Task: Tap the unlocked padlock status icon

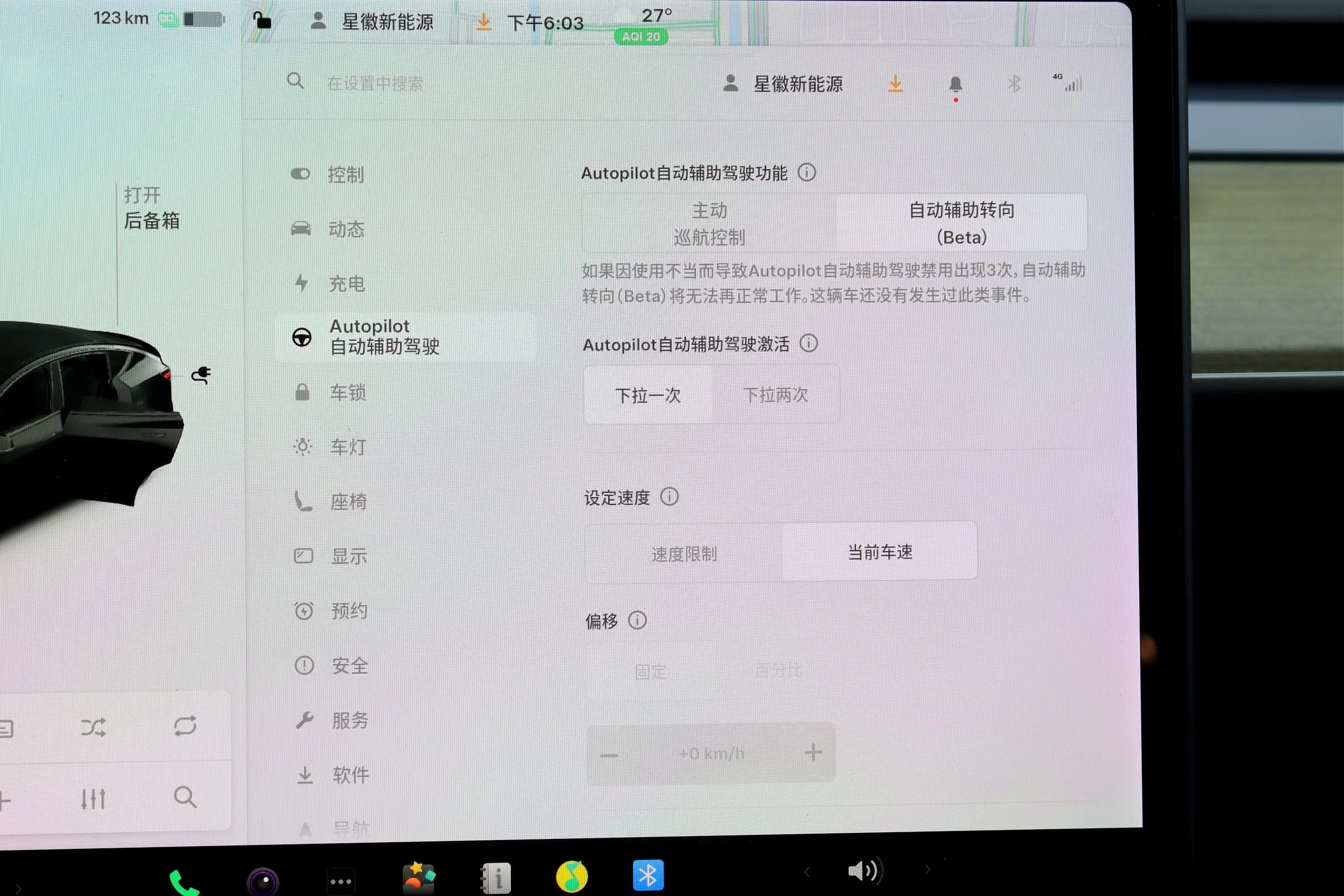Action: pos(262,21)
